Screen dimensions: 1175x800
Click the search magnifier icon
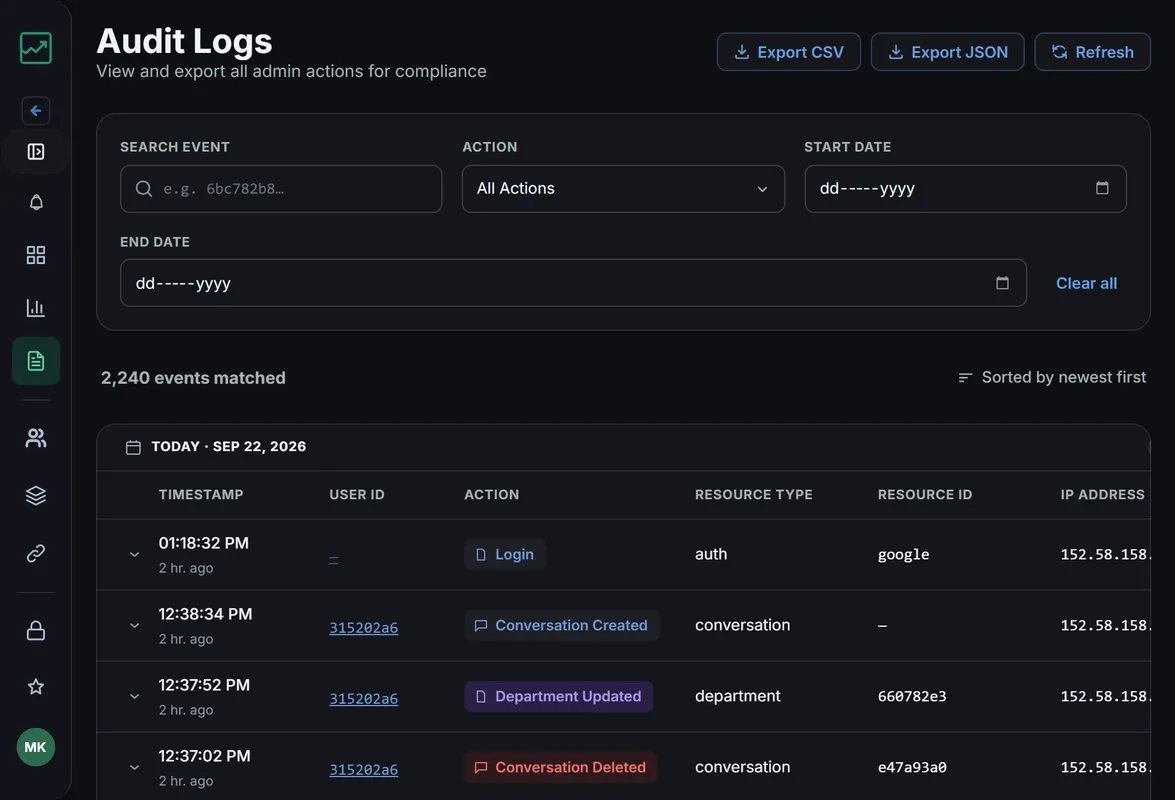144,189
